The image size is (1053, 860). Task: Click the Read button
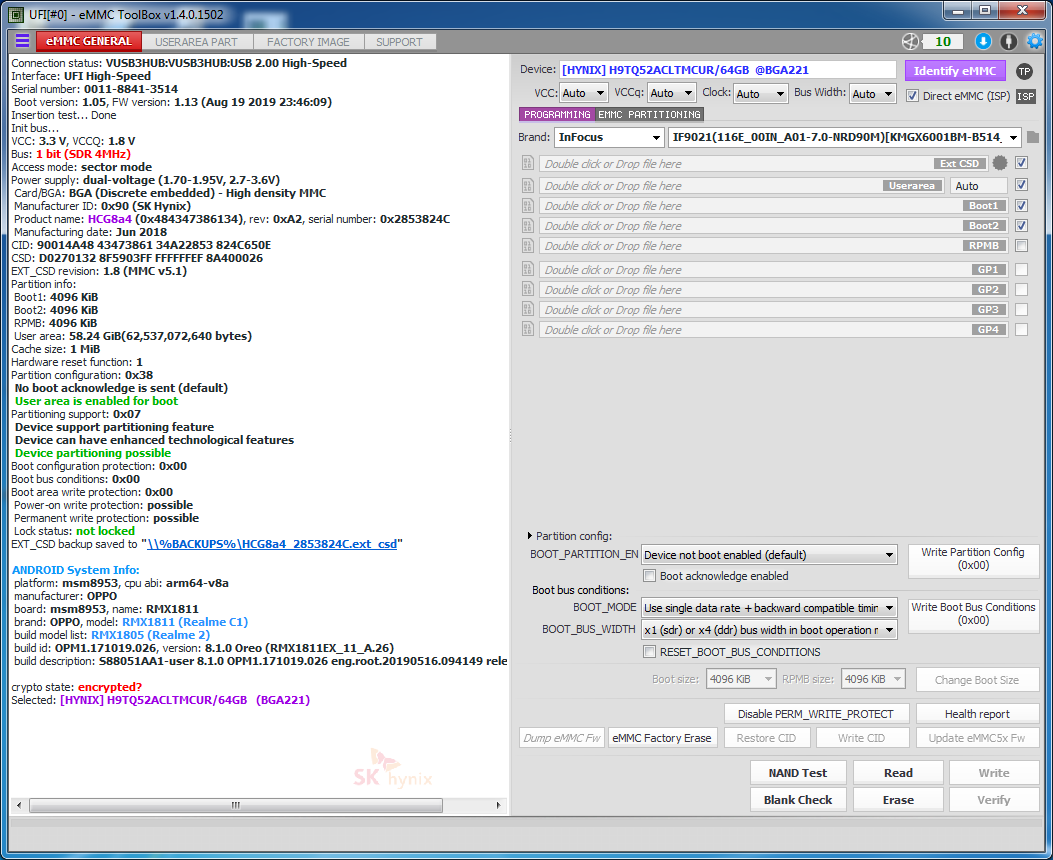(898, 773)
